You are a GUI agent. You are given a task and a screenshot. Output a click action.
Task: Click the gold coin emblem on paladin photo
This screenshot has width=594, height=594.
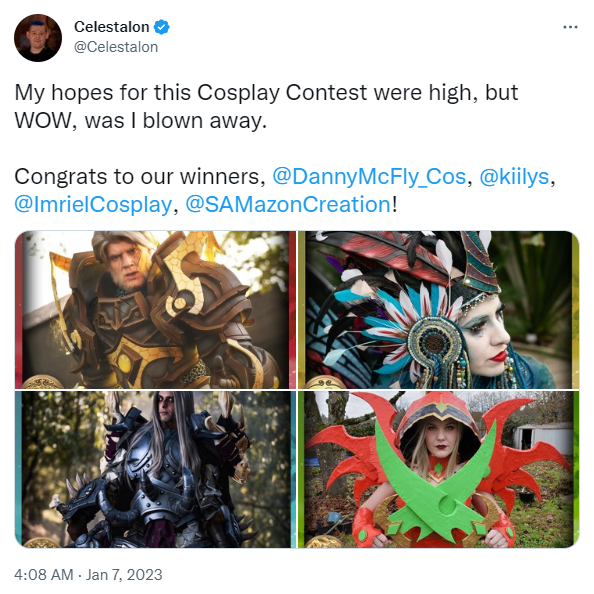(x=42, y=381)
